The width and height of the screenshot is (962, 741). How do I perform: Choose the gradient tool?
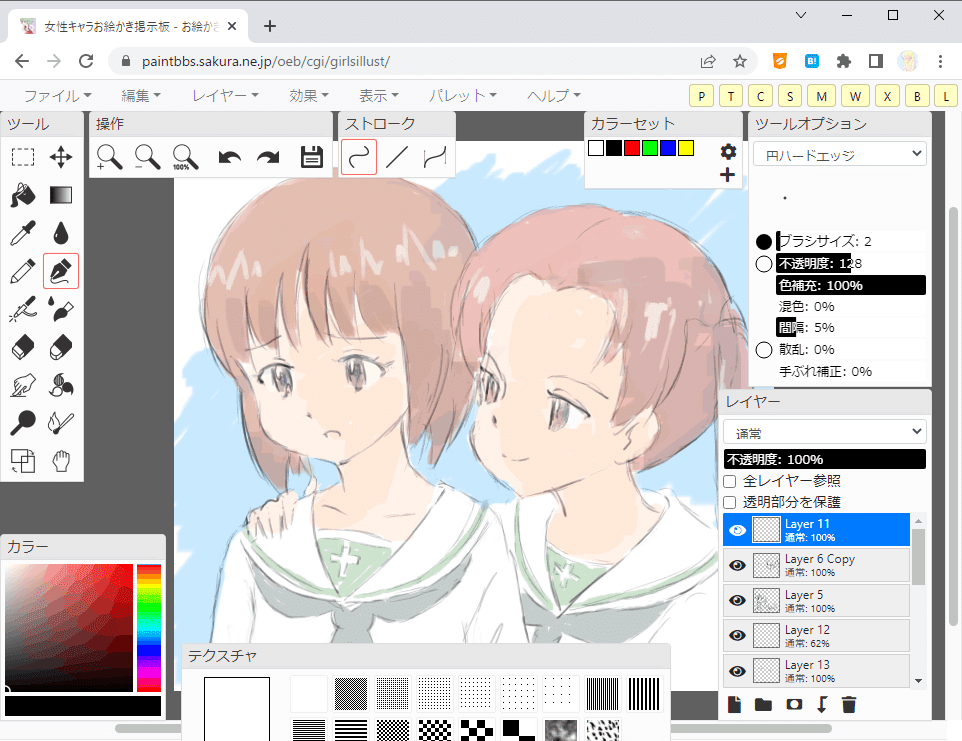(61, 195)
